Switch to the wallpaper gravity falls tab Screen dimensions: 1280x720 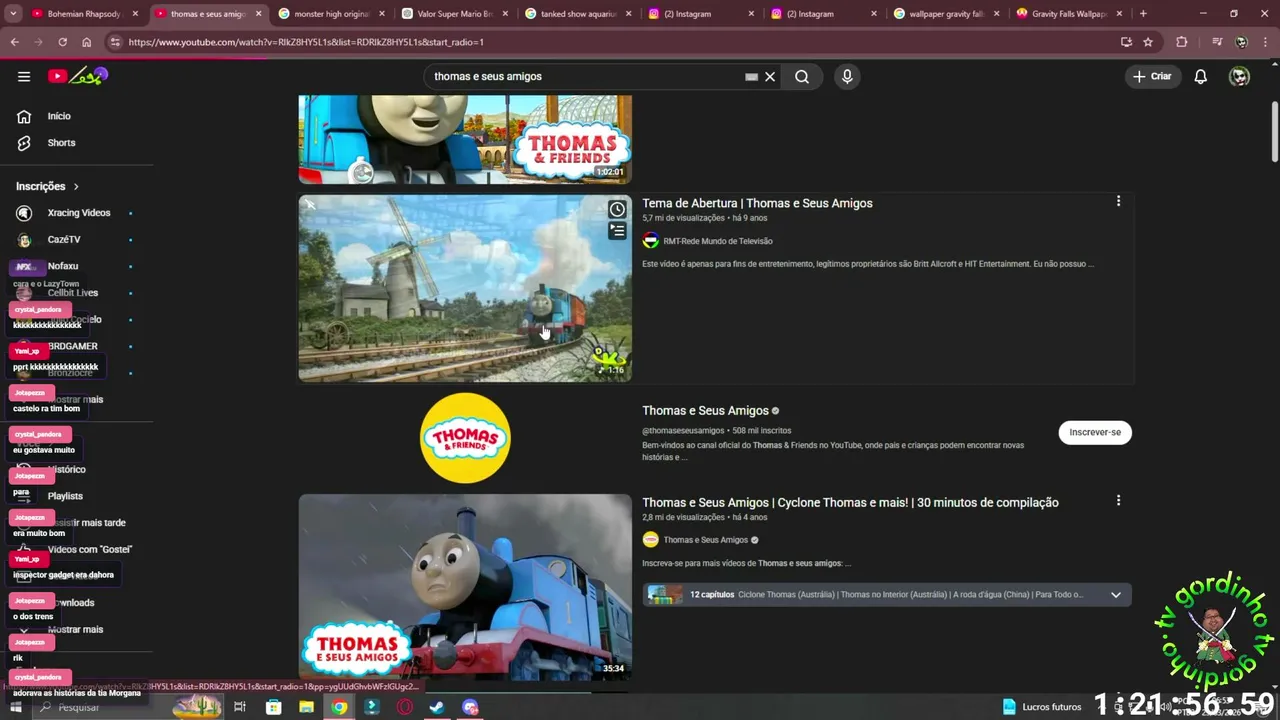tap(946, 14)
